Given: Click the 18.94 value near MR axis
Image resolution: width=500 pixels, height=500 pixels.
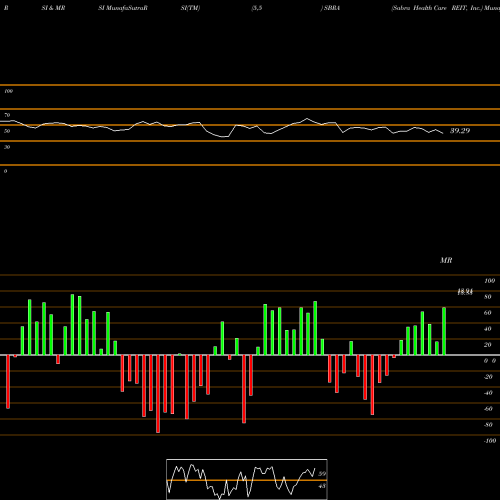Looking at the screenshot, I should (x=465, y=292).
